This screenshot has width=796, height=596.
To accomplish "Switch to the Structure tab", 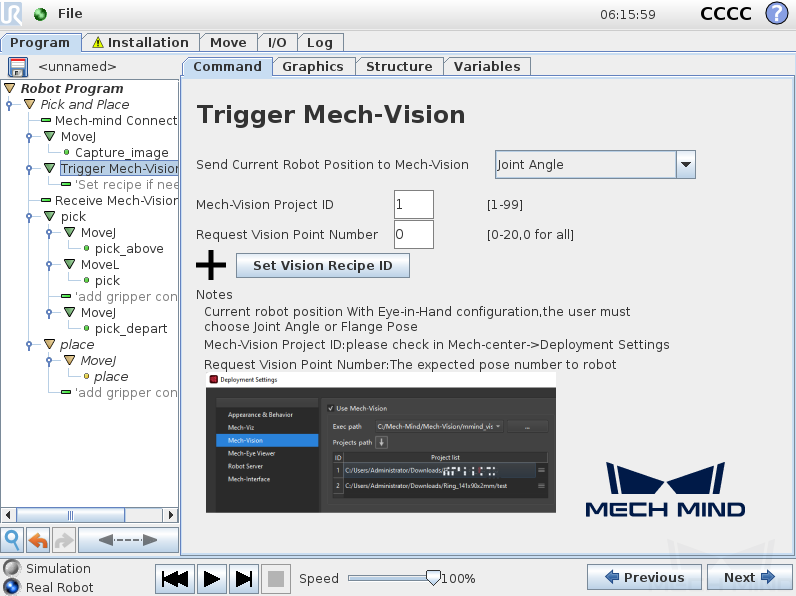I will tap(399, 67).
